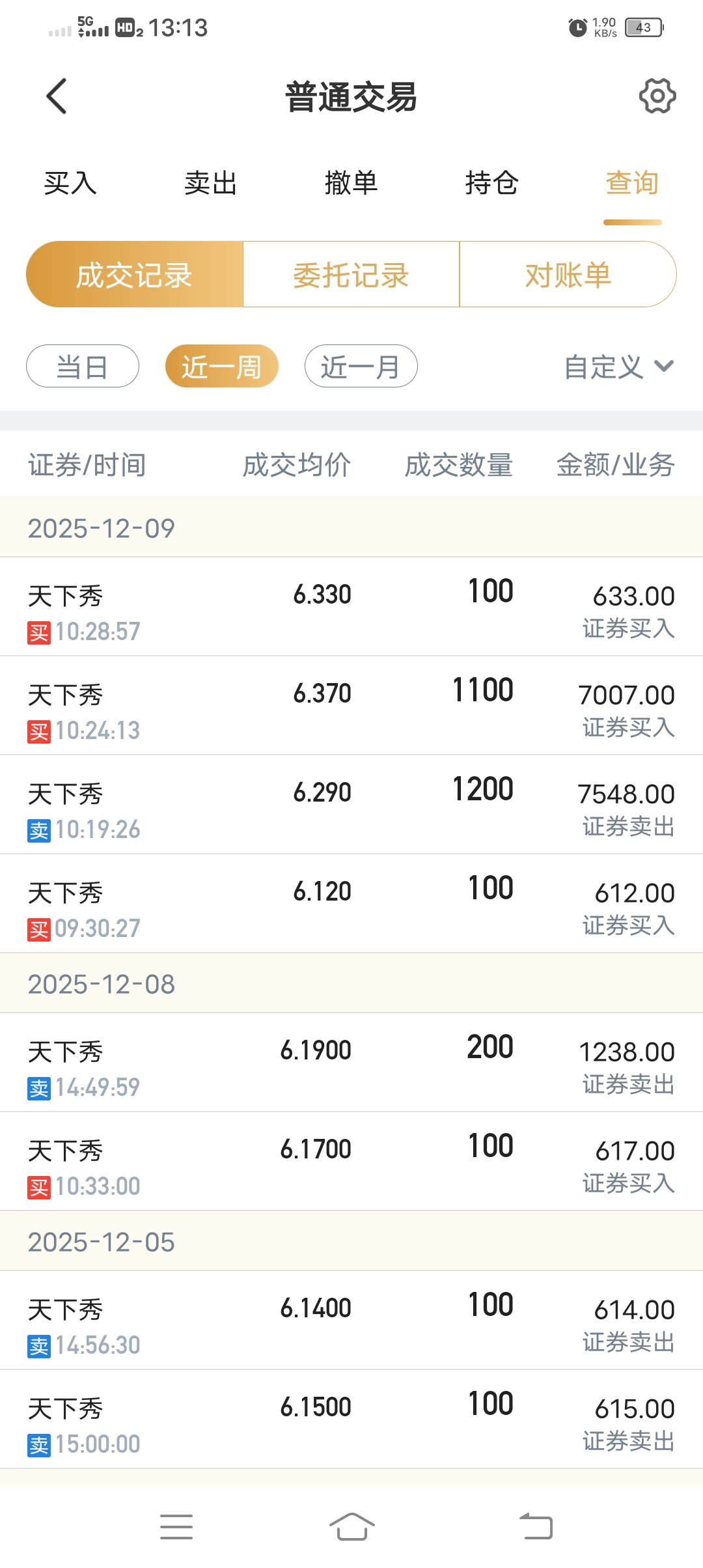Tap the Android back navigation icon

point(536,1526)
